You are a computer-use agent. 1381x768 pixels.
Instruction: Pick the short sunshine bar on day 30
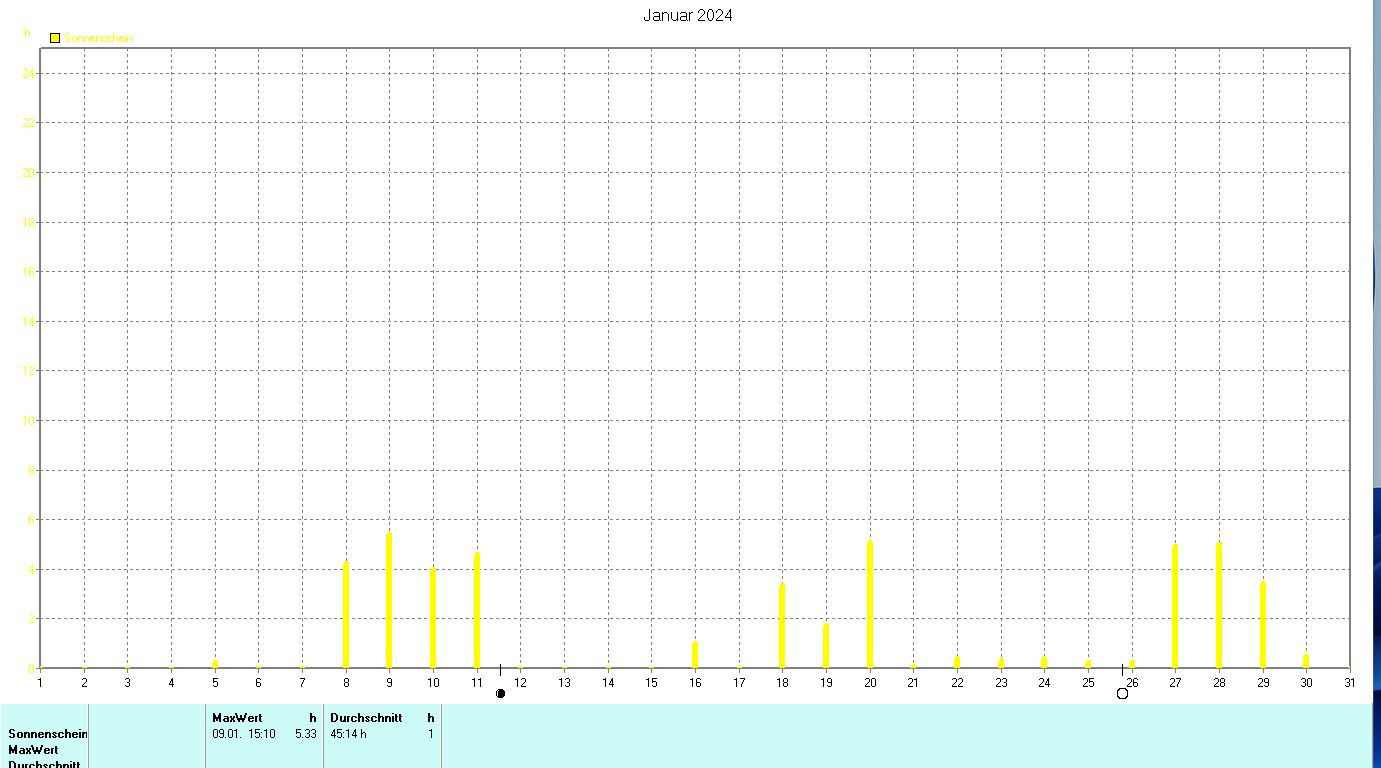tap(1306, 661)
